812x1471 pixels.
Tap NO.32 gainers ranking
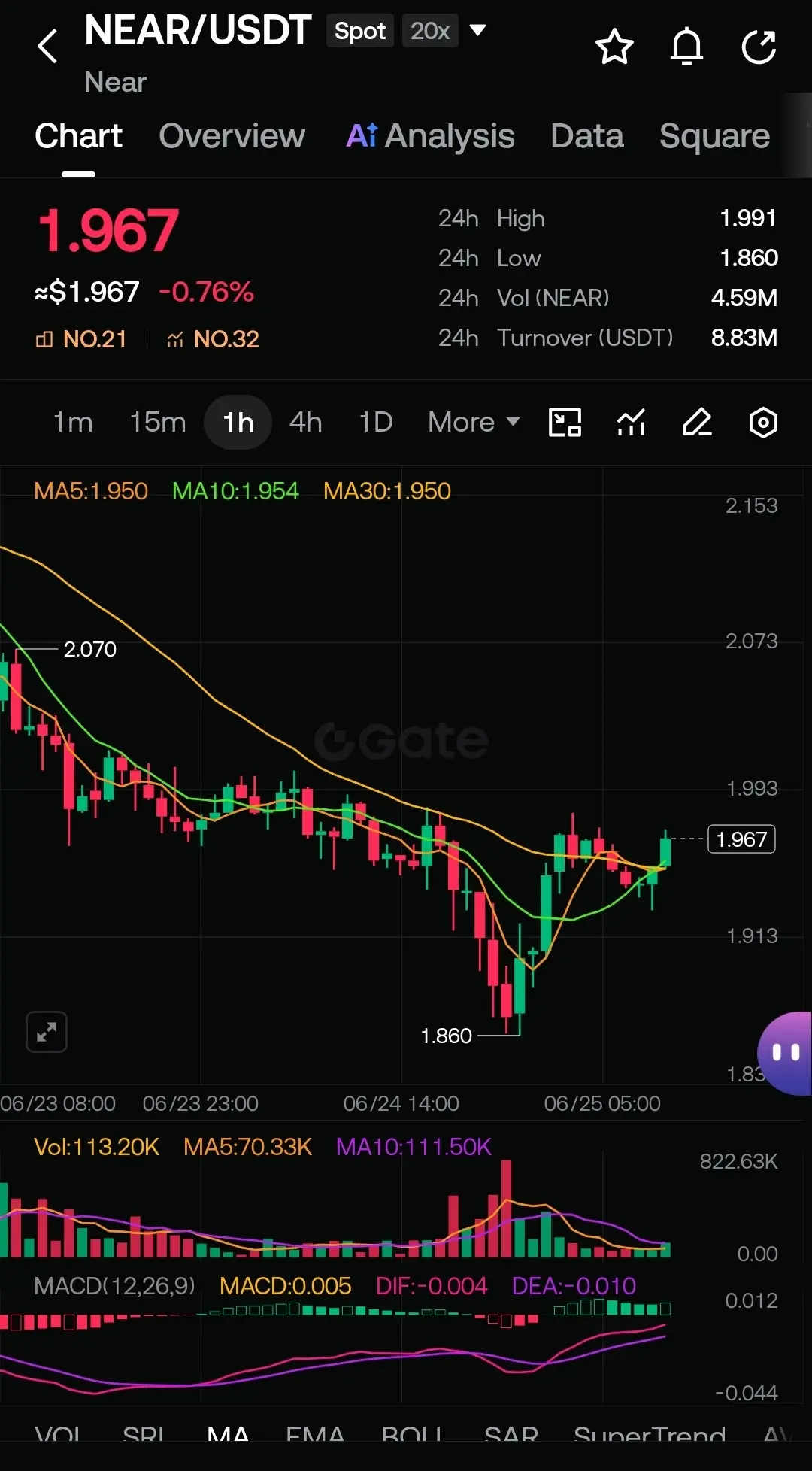[x=213, y=339]
